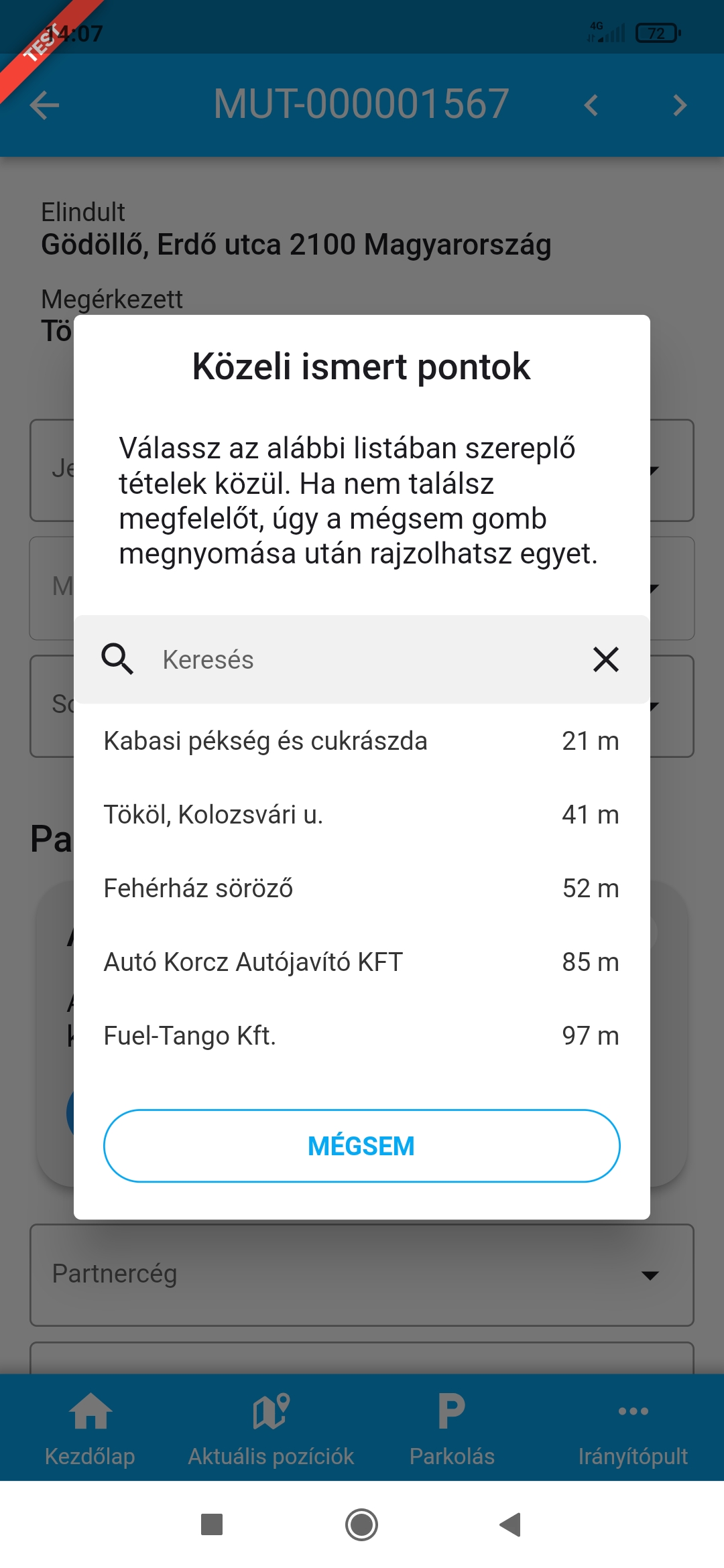Clear search with the X icon
Screen dimensions: 724x1568
click(x=605, y=659)
